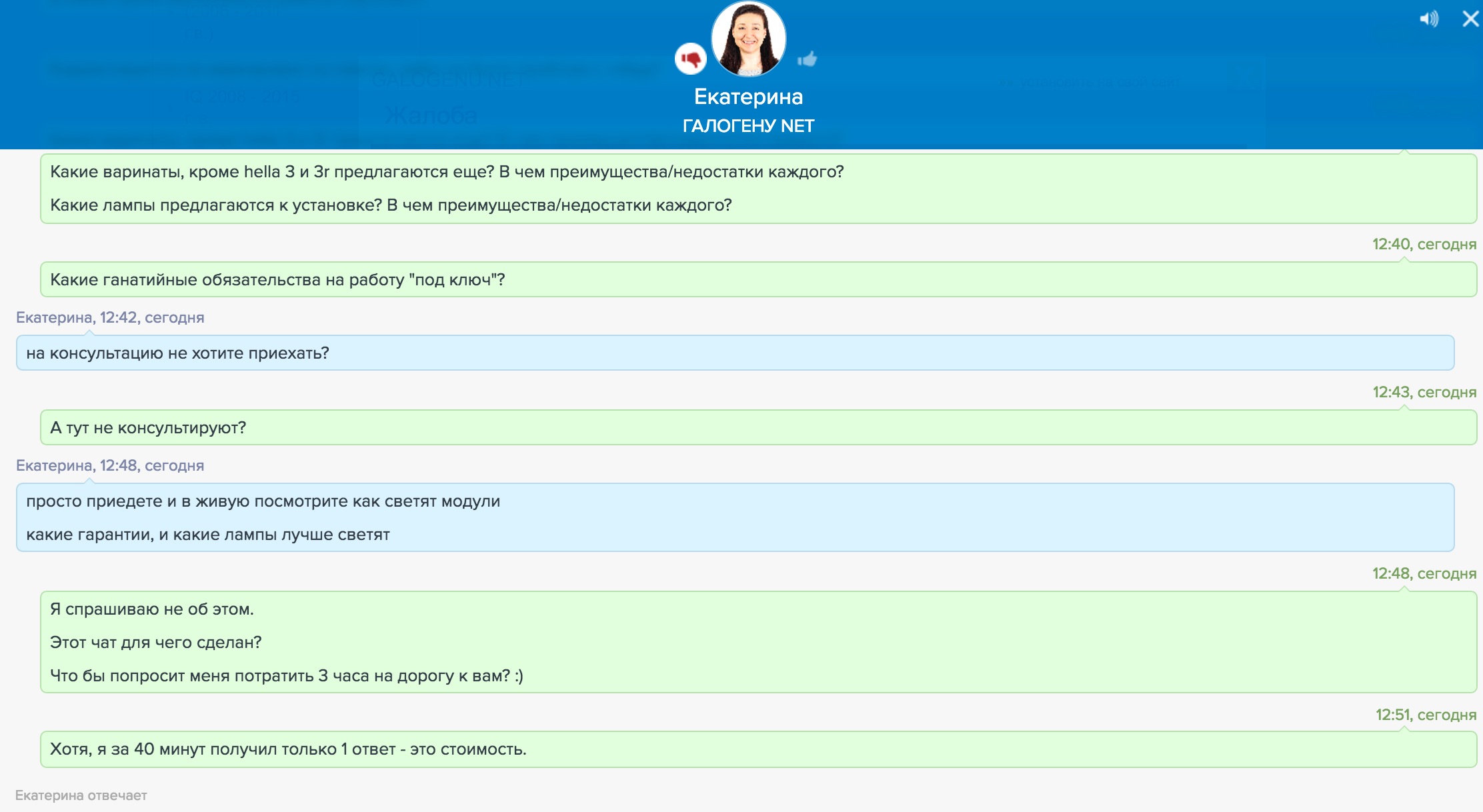This screenshot has height=812, width=1483.
Task: Click message about гарантийные обязательства под ключ
Action: pyautogui.click(x=277, y=280)
